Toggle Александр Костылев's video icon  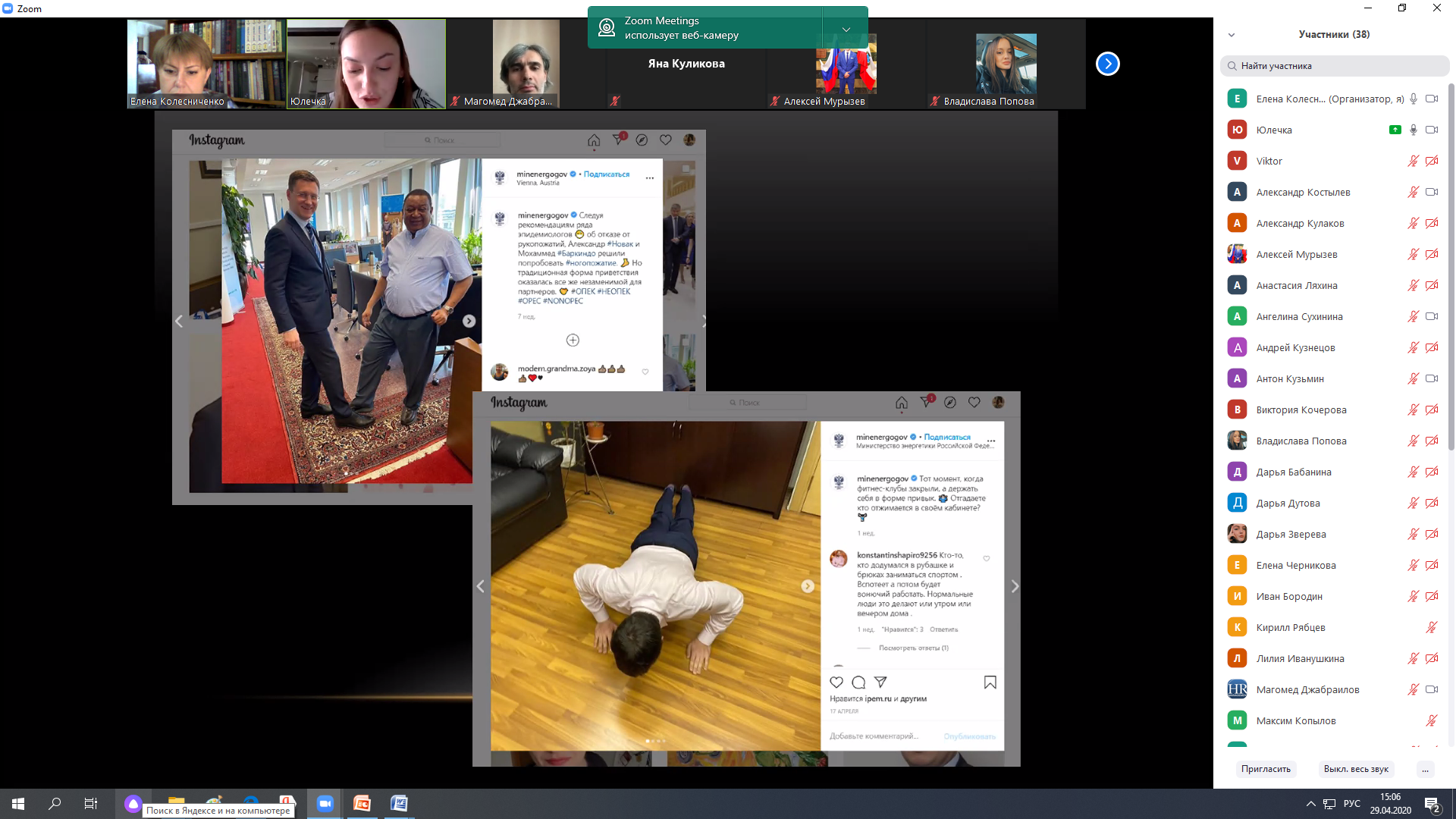tap(1432, 192)
